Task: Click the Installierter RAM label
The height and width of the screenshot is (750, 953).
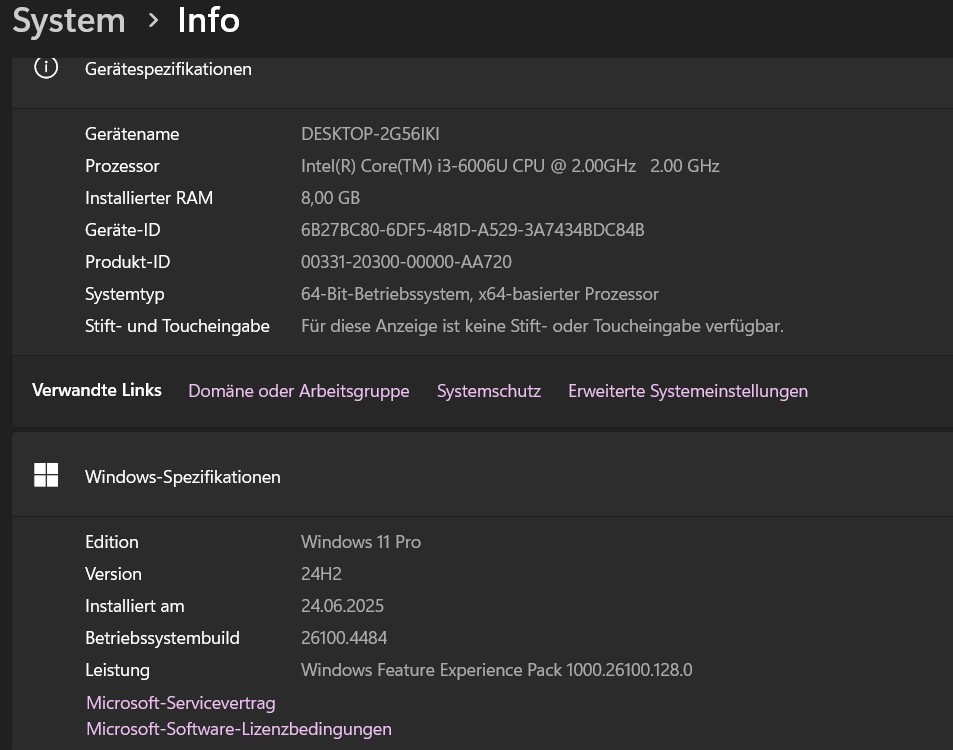Action: tap(149, 198)
